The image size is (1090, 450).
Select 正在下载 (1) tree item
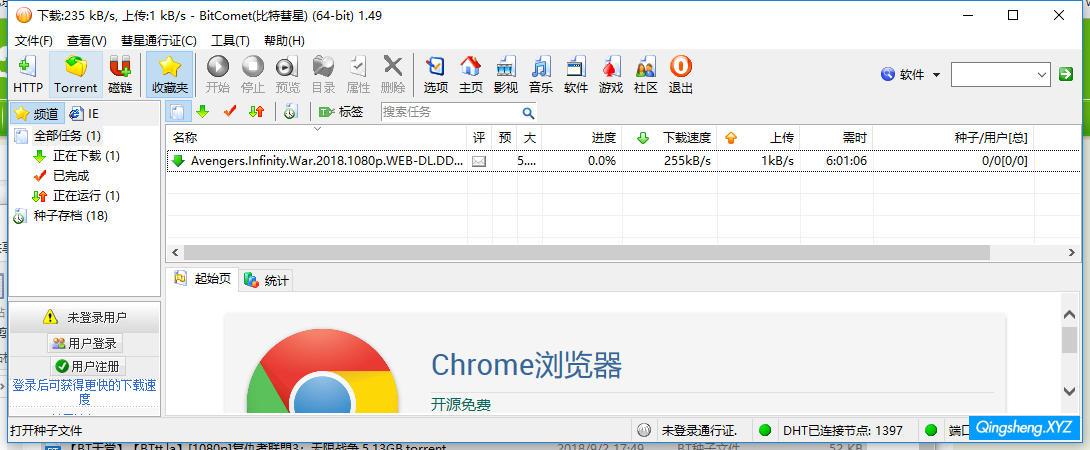[86, 156]
